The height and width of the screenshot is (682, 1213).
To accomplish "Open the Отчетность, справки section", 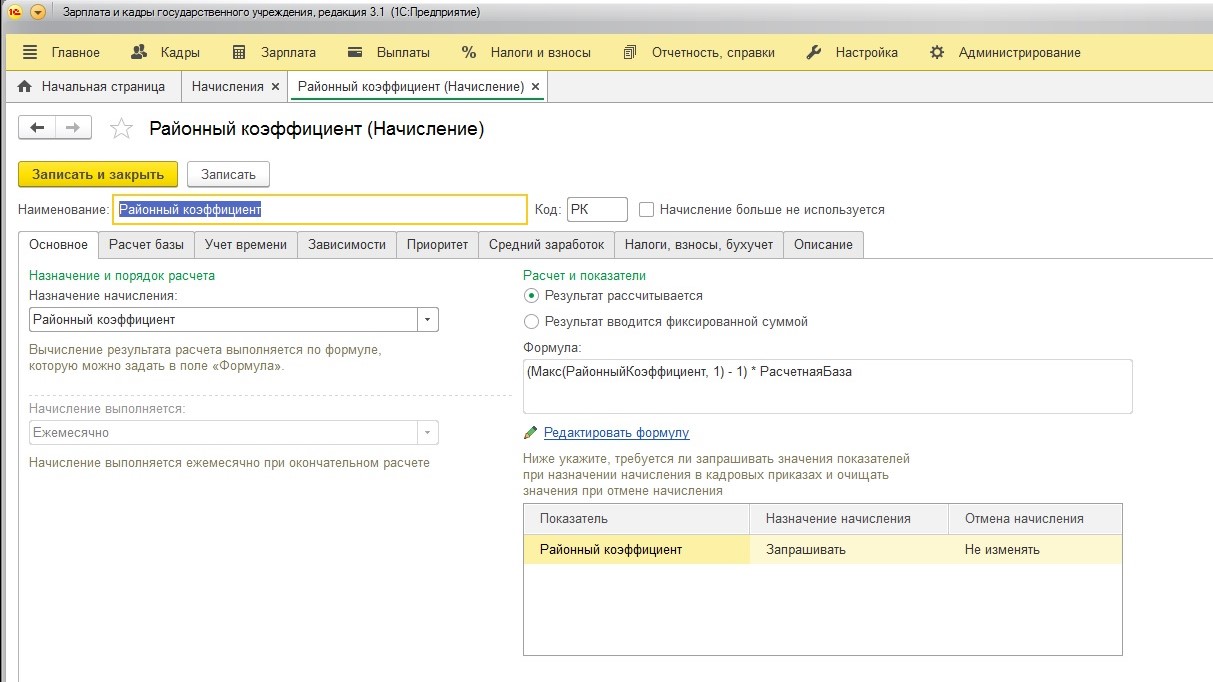I will point(713,52).
